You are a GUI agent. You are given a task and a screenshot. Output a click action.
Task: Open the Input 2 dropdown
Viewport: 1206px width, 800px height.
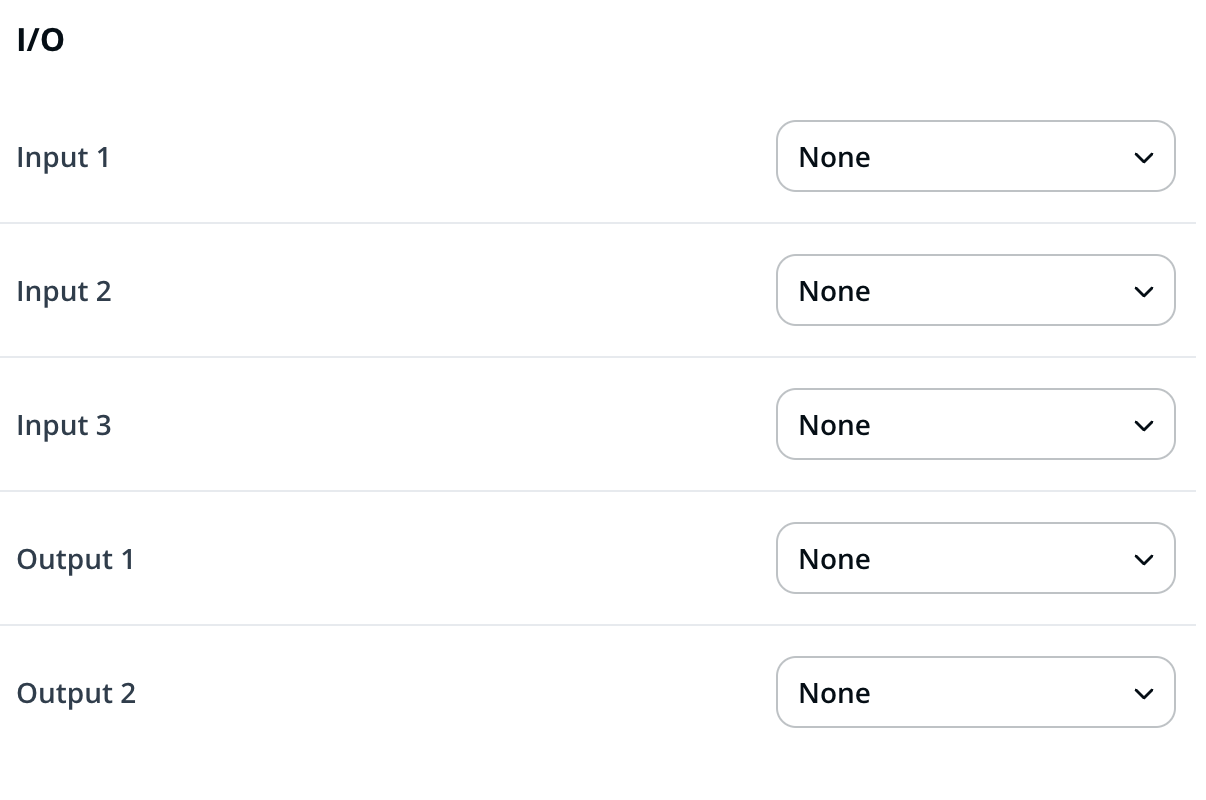(975, 290)
